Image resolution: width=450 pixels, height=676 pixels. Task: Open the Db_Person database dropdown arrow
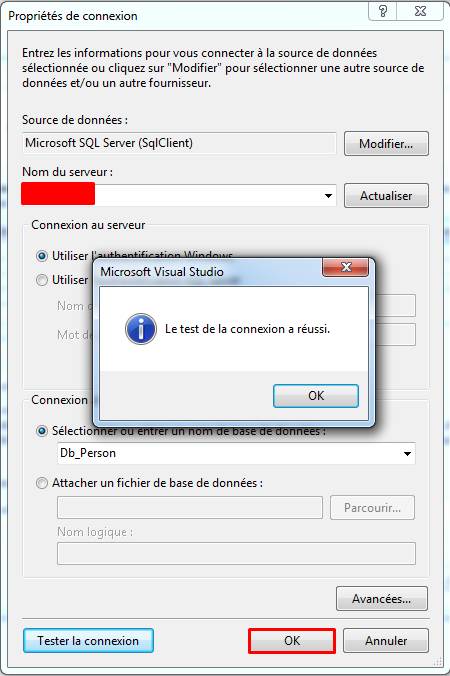pyautogui.click(x=407, y=454)
